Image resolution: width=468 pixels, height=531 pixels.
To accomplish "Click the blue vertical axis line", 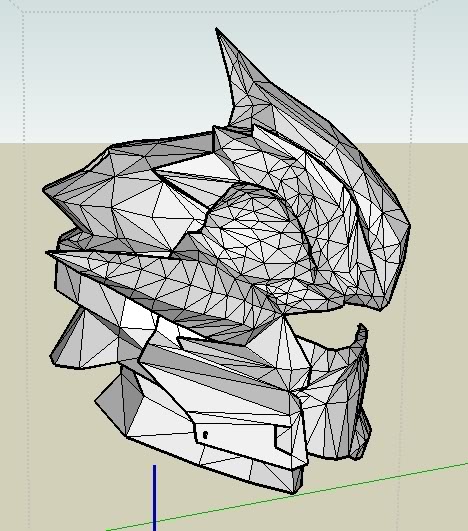I will click(x=154, y=498).
